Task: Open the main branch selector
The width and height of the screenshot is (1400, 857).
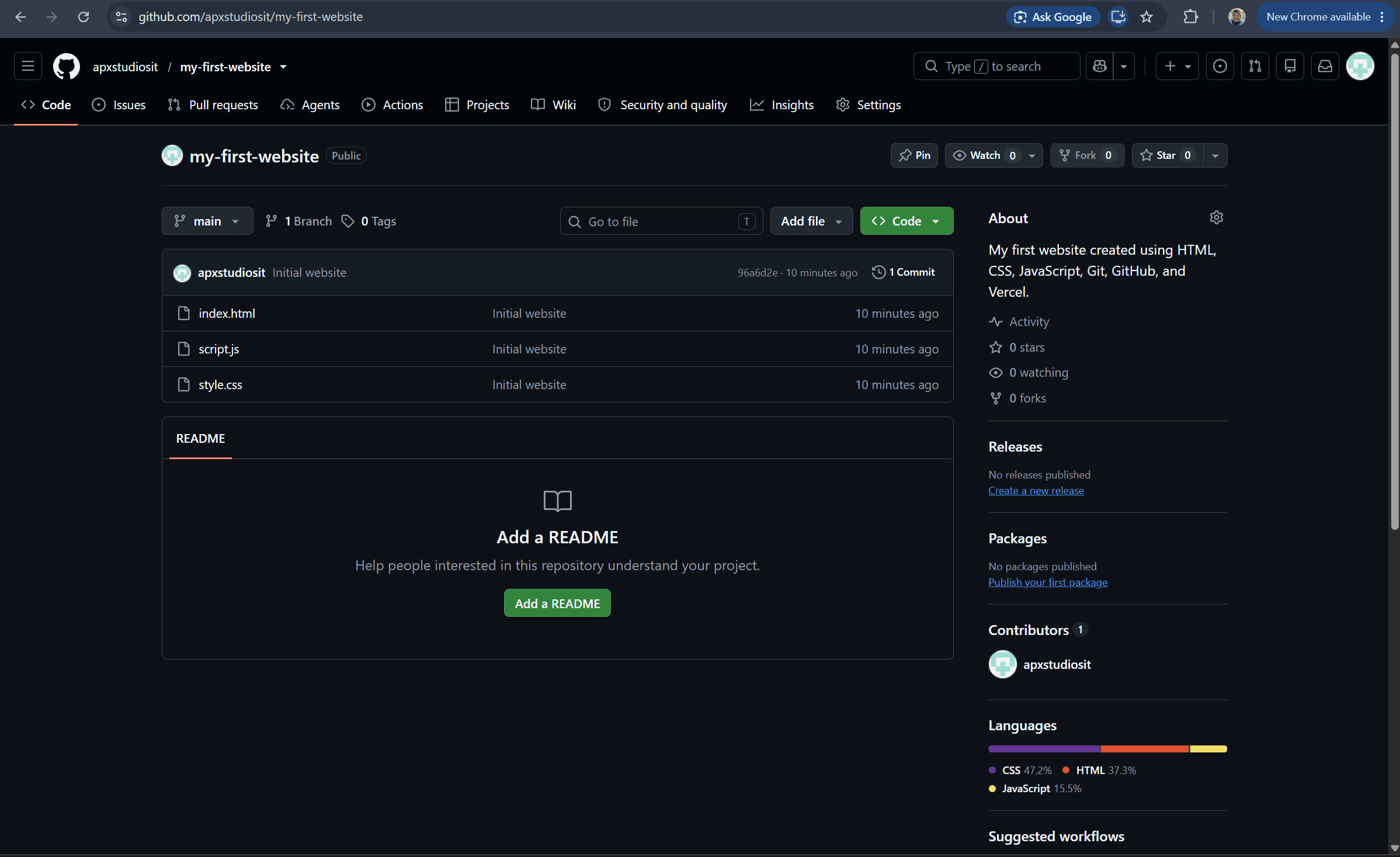Action: (x=207, y=221)
